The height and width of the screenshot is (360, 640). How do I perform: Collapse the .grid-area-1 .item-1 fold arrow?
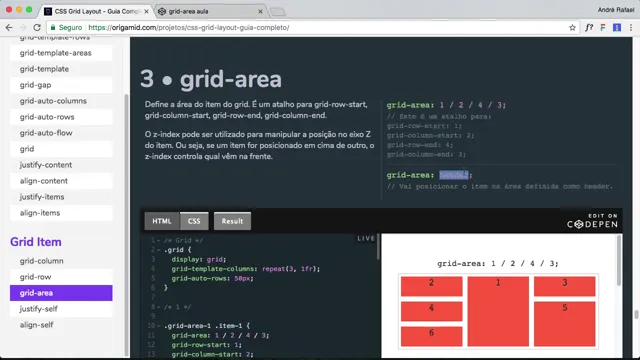(x=159, y=326)
